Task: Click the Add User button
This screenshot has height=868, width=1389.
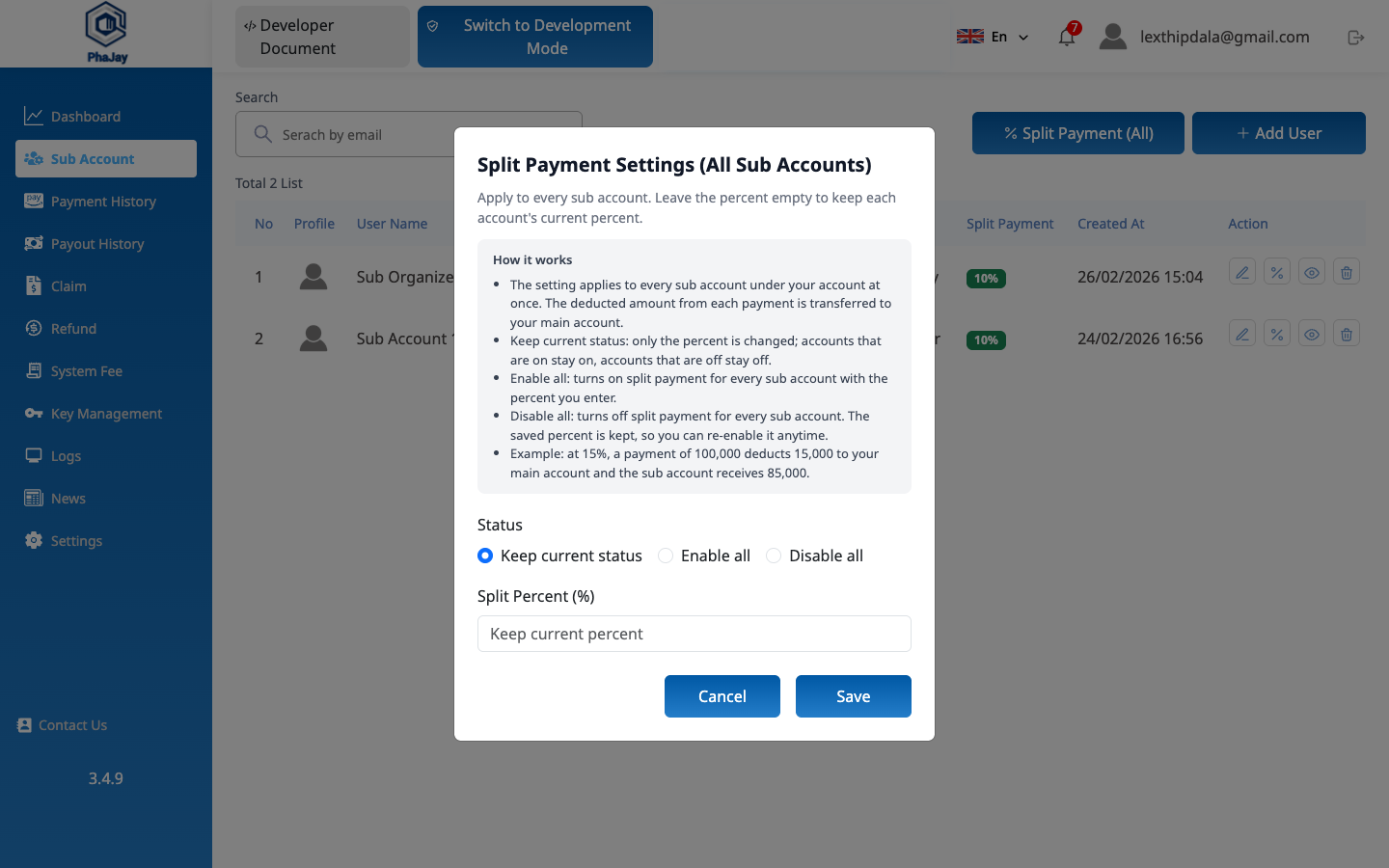Action: (1279, 133)
